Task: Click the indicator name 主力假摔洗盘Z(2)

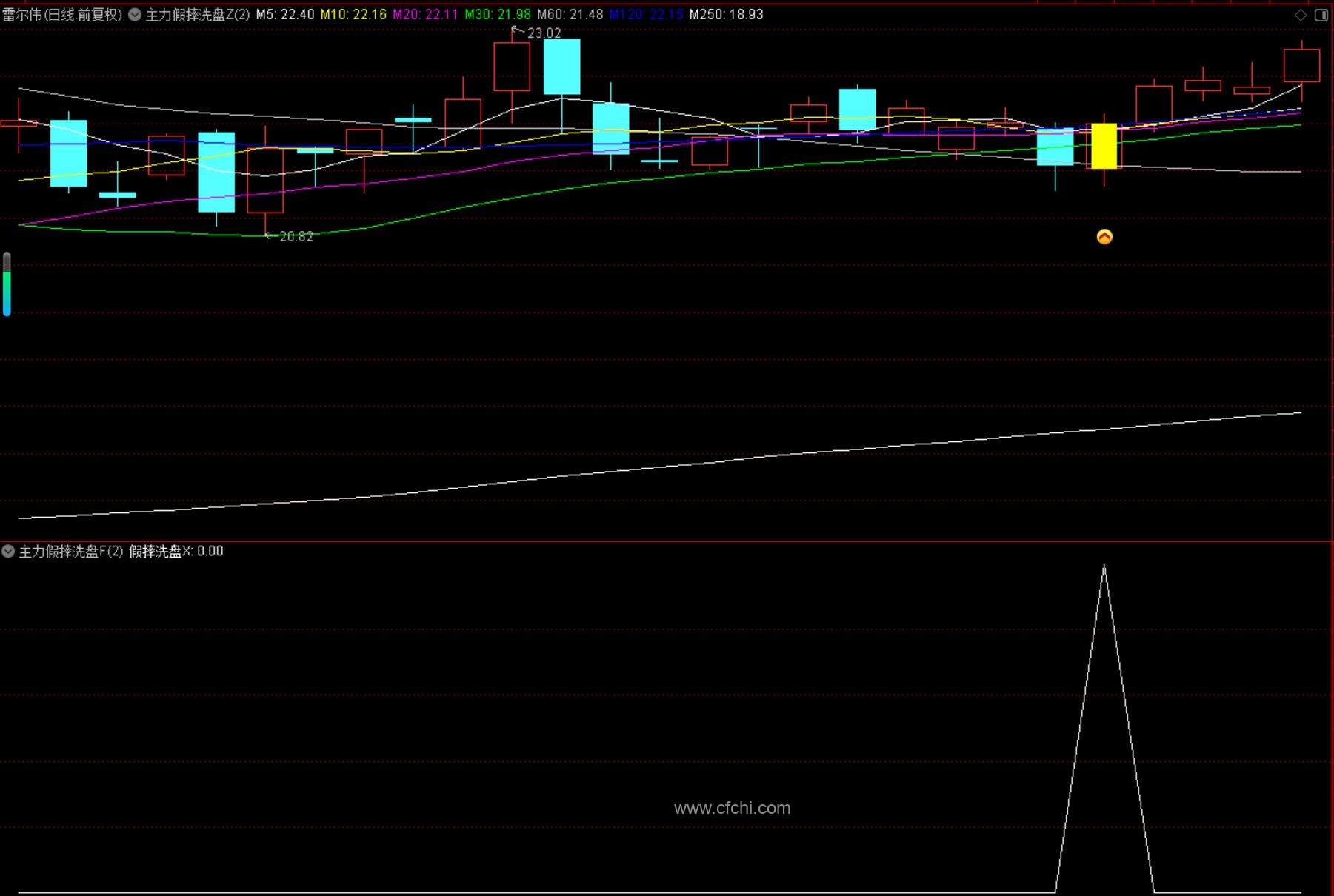Action: (x=198, y=15)
